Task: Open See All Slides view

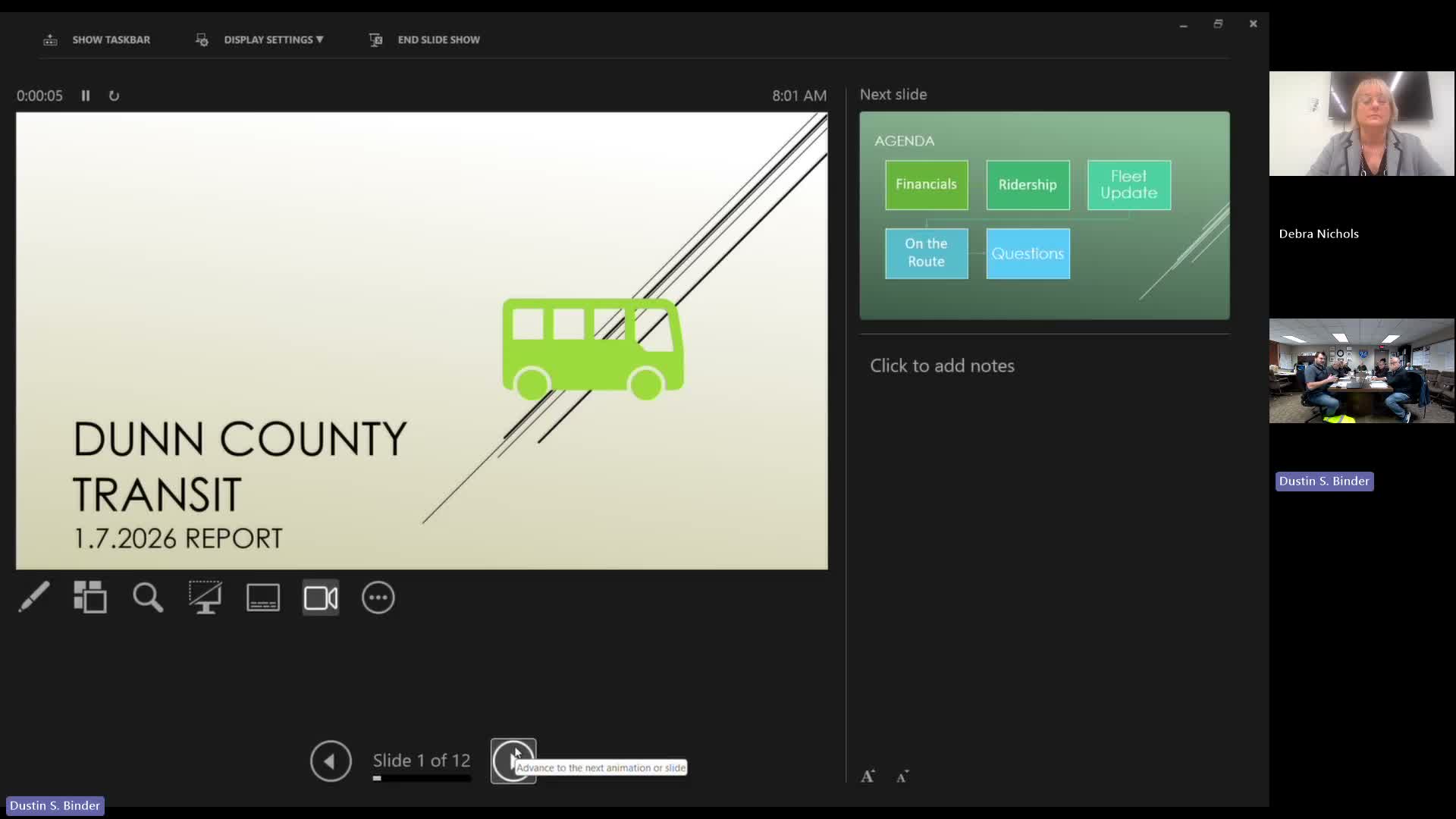Action: (x=89, y=597)
